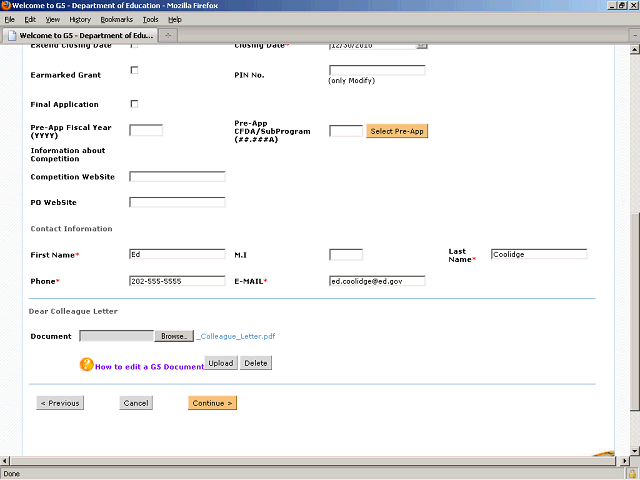Select the Welcome to G5 browser tab
640x480 pixels.
(80, 36)
